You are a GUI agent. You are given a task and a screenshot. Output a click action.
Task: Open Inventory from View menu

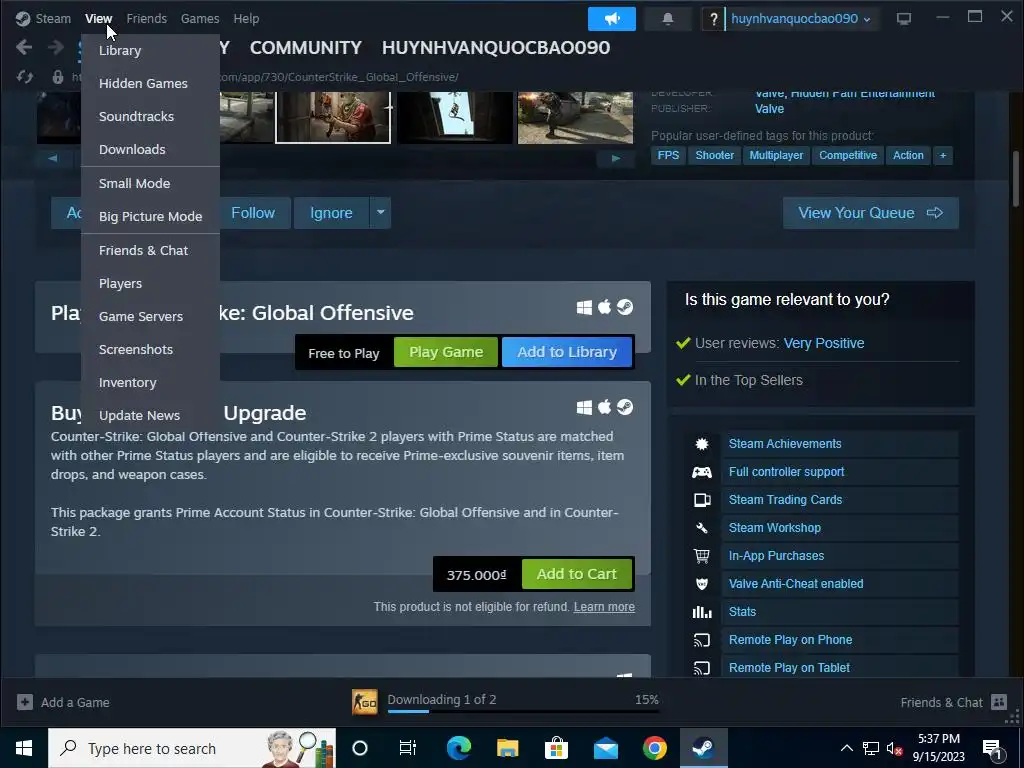click(x=150, y=383)
